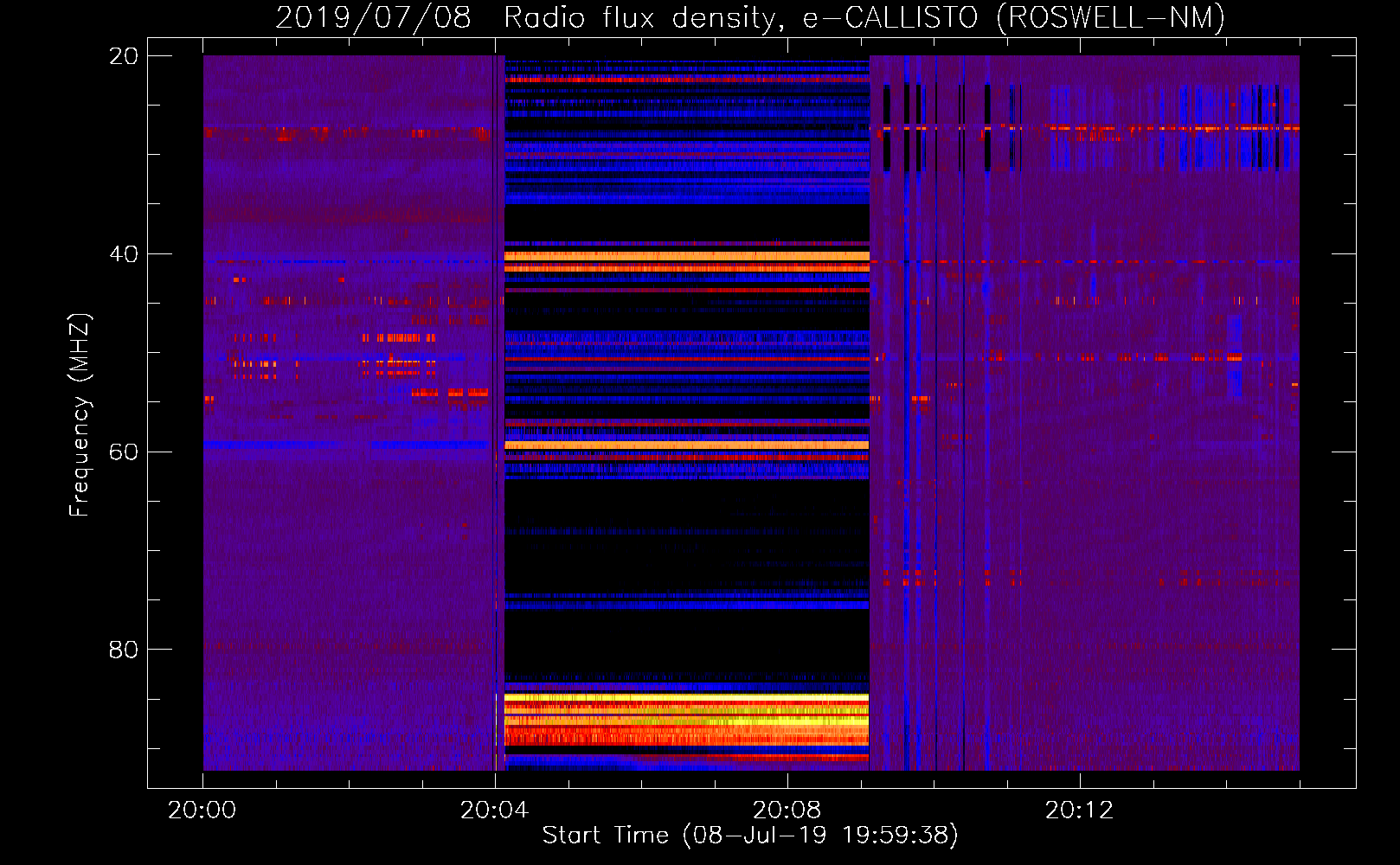Click the '60' frequency tick label
The height and width of the screenshot is (865, 1400).
pos(124,452)
